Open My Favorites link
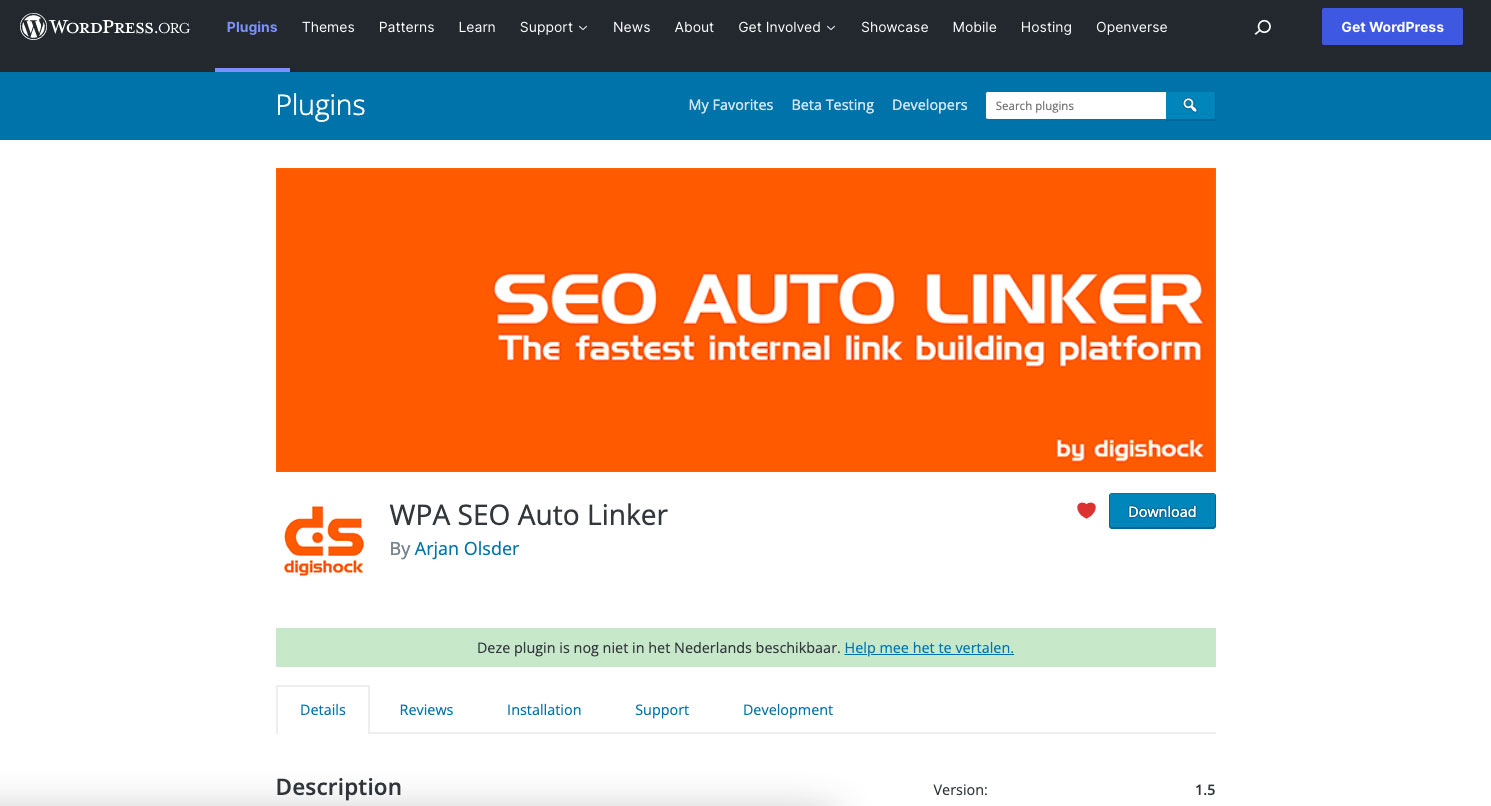Image resolution: width=1491 pixels, height=806 pixels. 731,105
